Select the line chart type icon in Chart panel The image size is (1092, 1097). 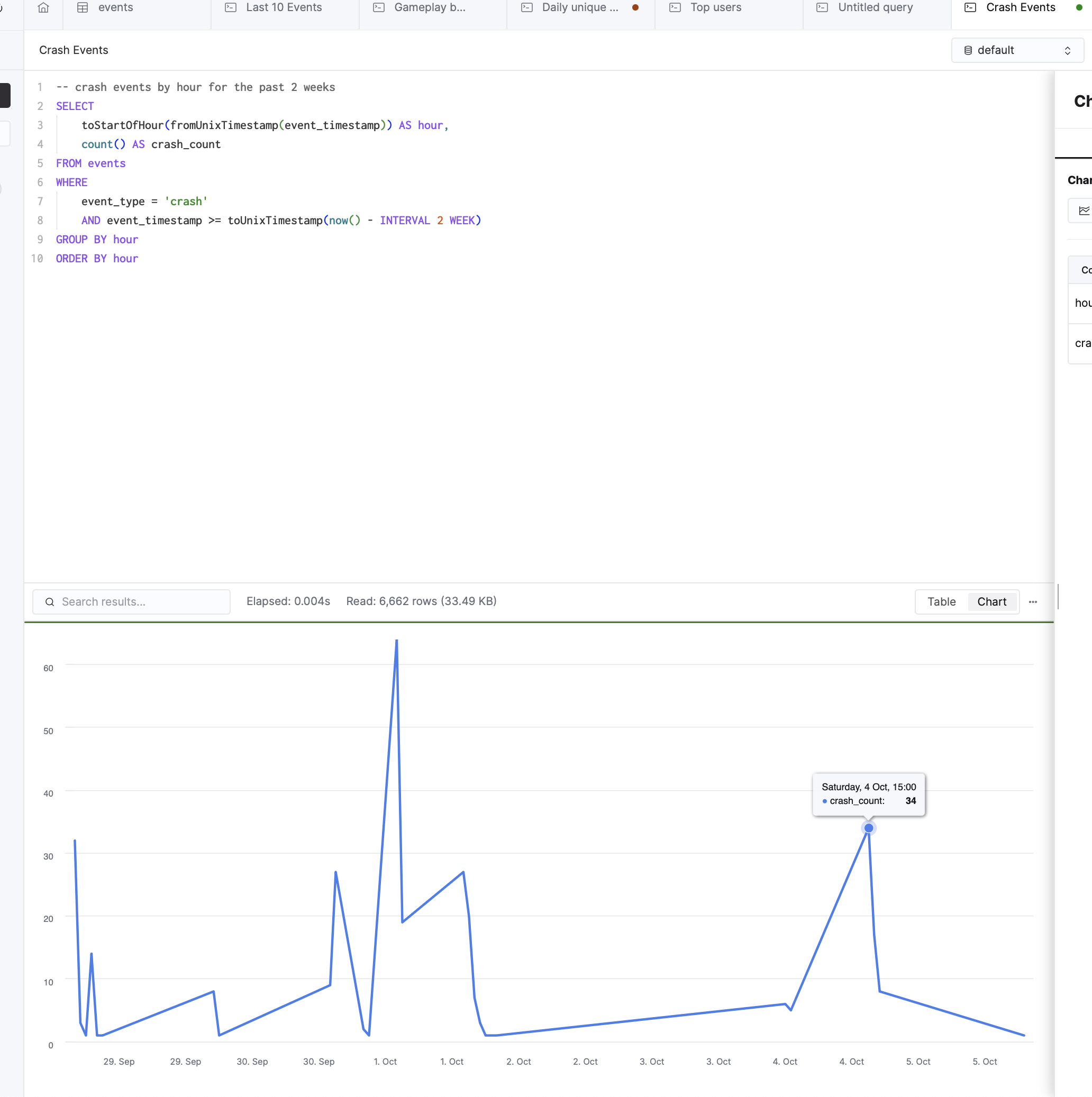point(1085,210)
